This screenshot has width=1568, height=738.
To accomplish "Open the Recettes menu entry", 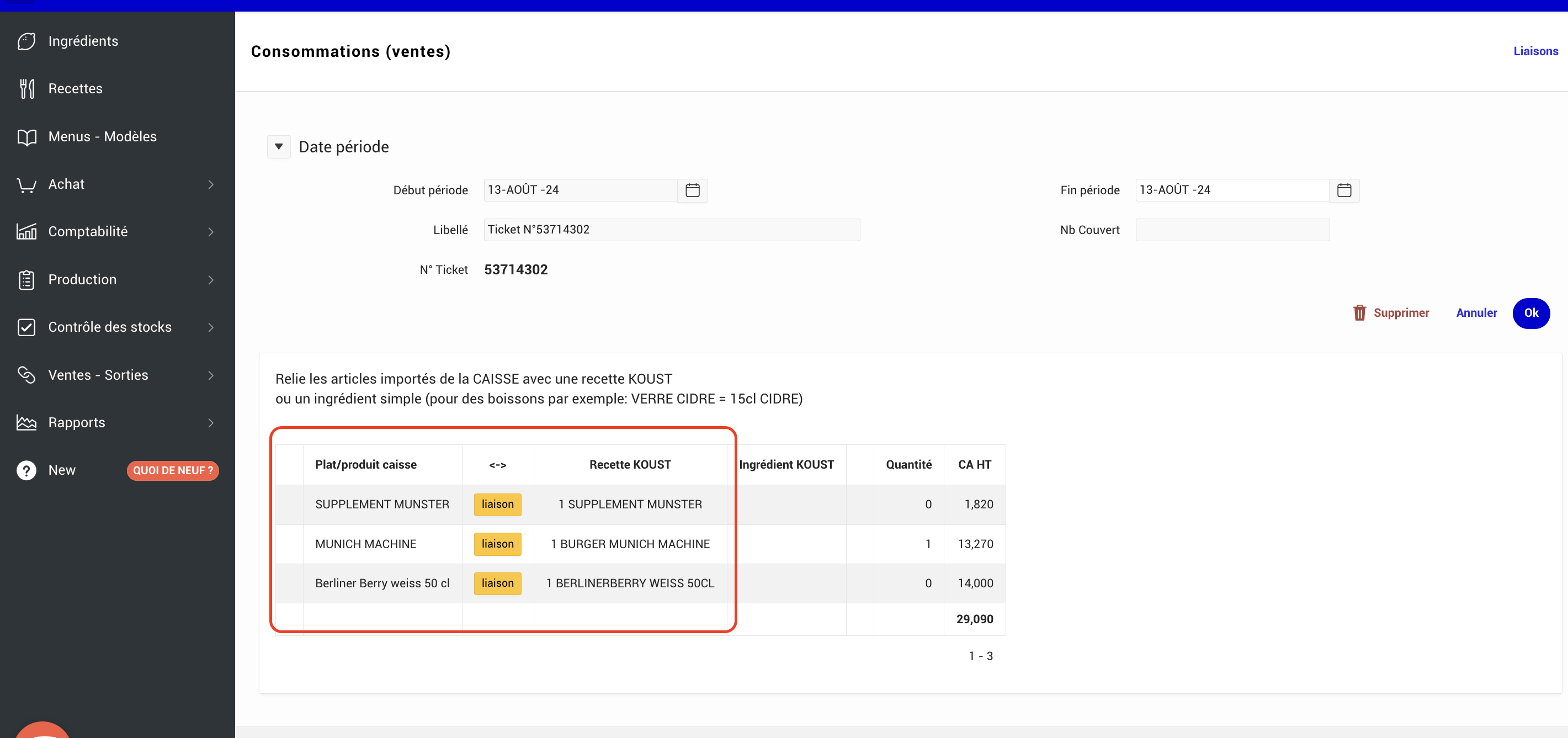I will click(x=118, y=89).
